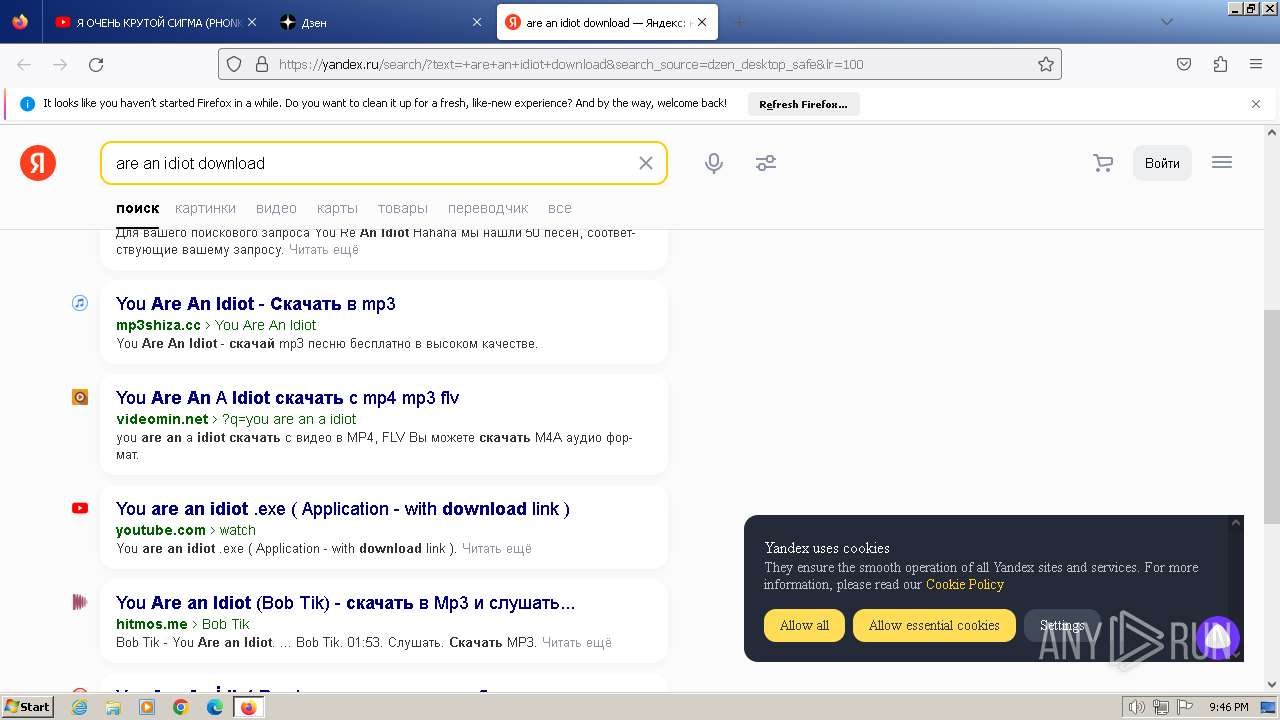Open search filter settings icon
Viewport: 1280px width, 720px height.
(766, 163)
